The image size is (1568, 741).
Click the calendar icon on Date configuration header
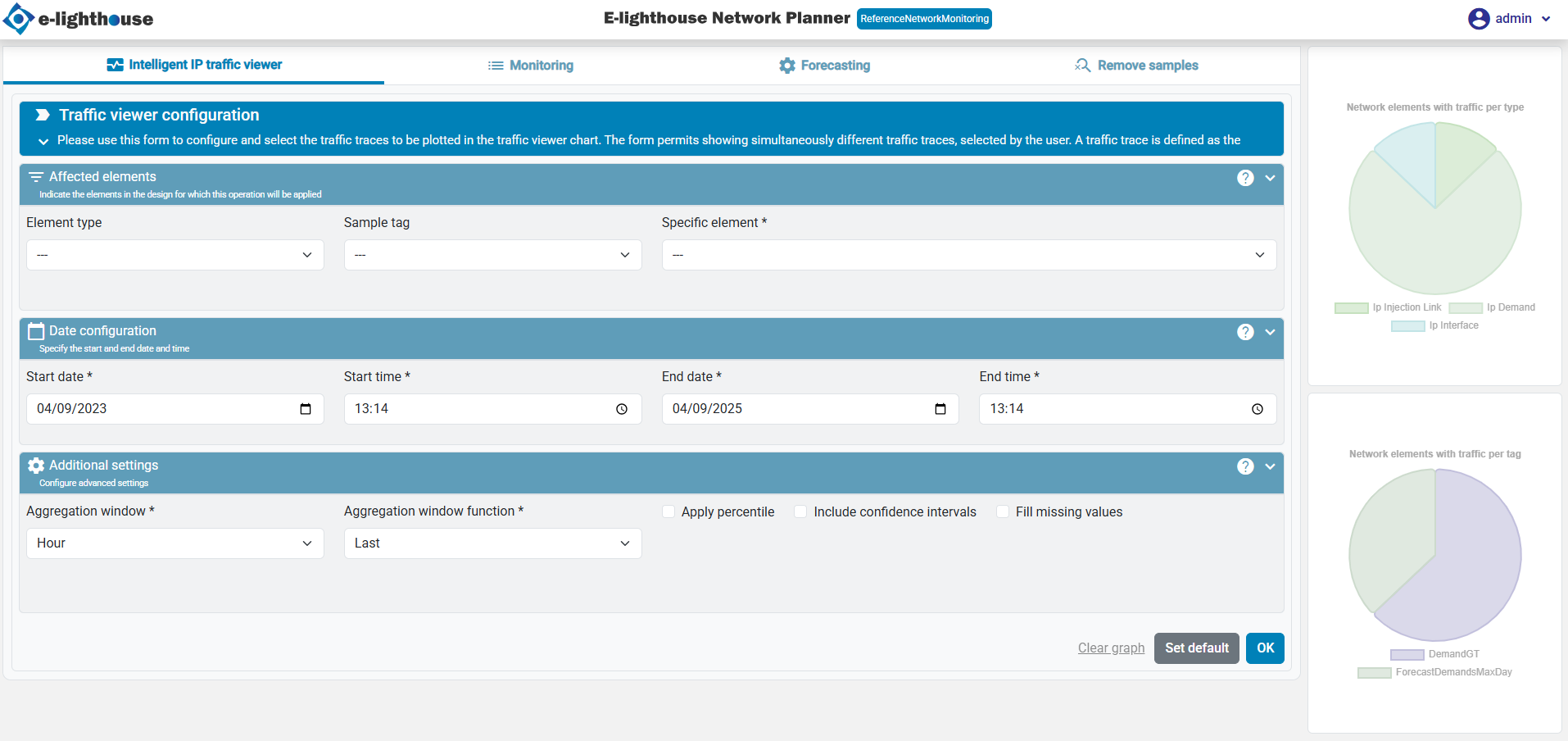[35, 330]
